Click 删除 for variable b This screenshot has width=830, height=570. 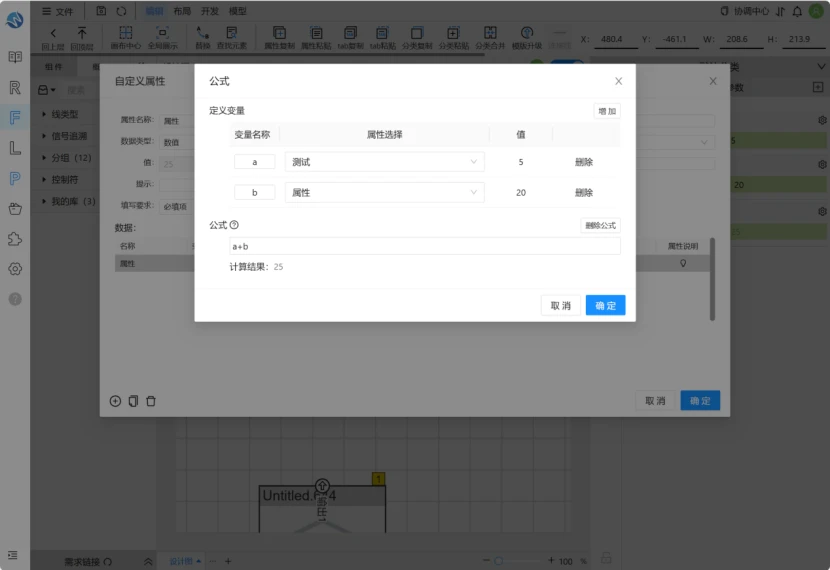[x=584, y=193]
